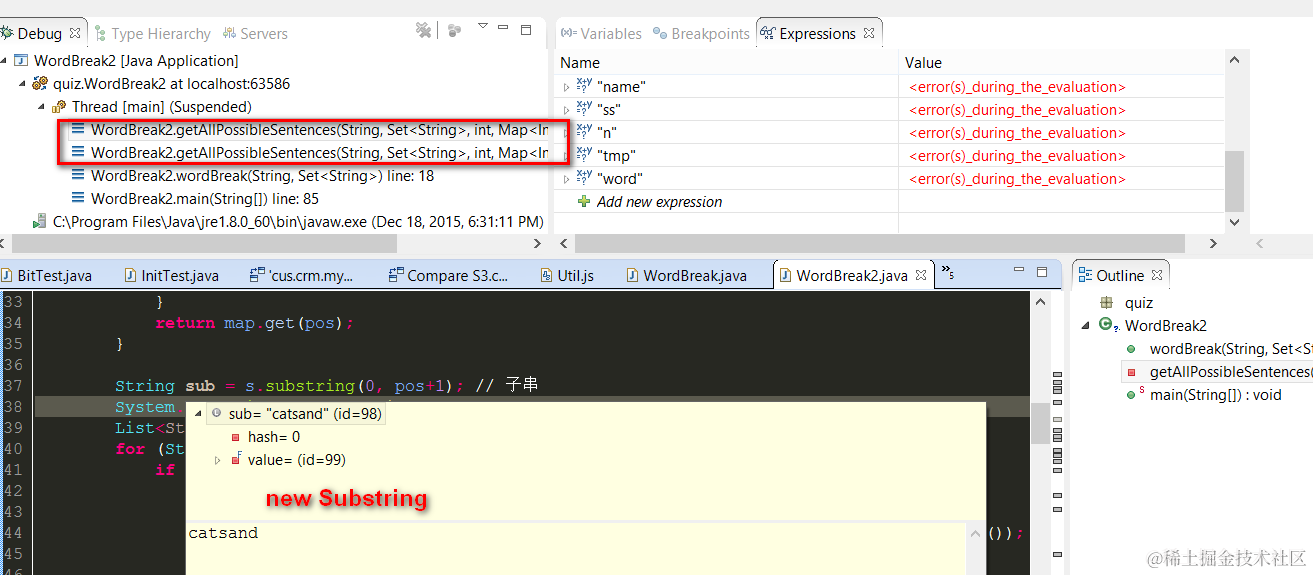Click the hash= 0 field in hover popup
Screen dimensions: 1313x575
tap(273, 437)
